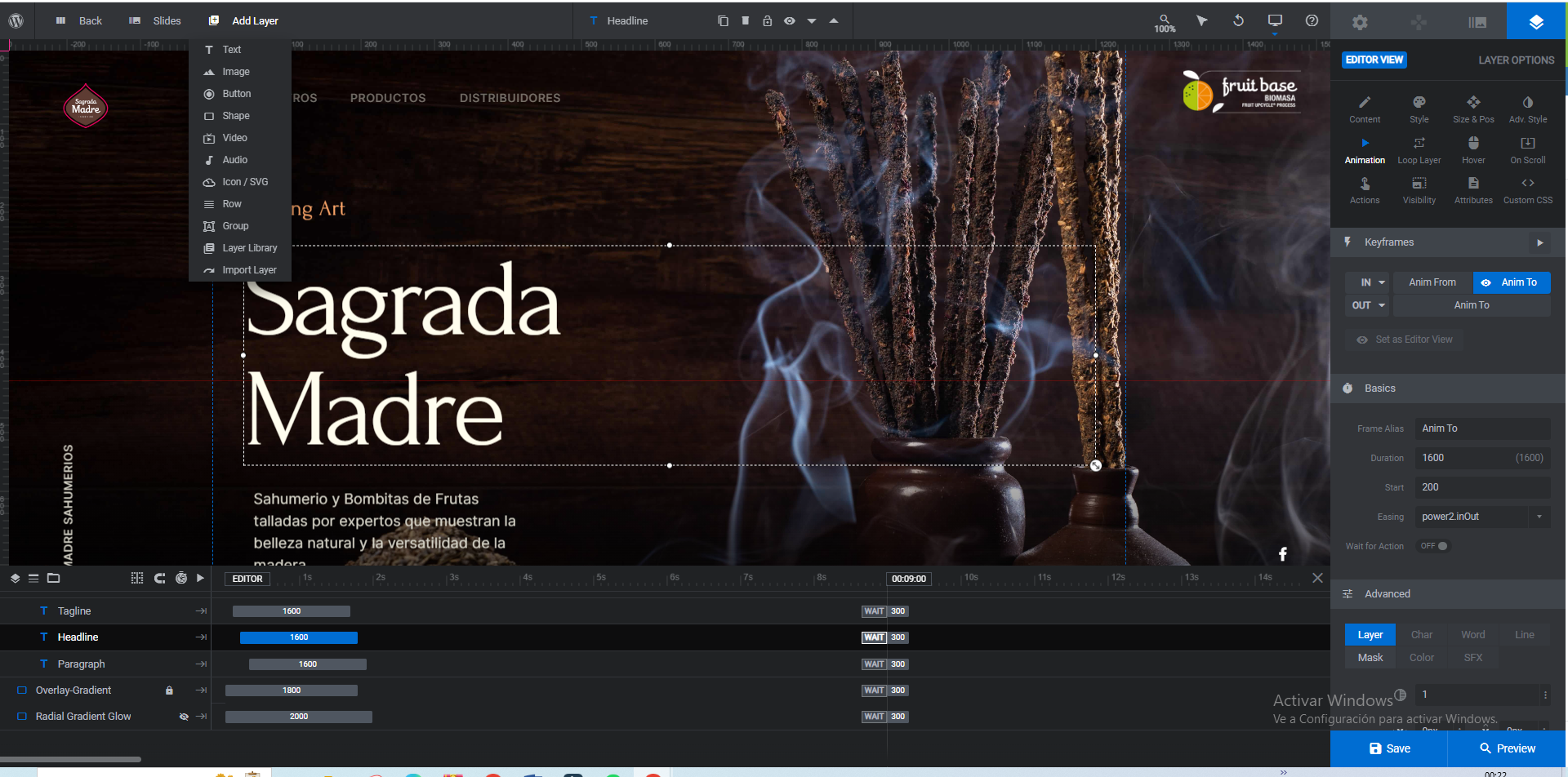This screenshot has height=777, width=1568.
Task: Click the OUT row Anim To button
Action: tap(1472, 305)
